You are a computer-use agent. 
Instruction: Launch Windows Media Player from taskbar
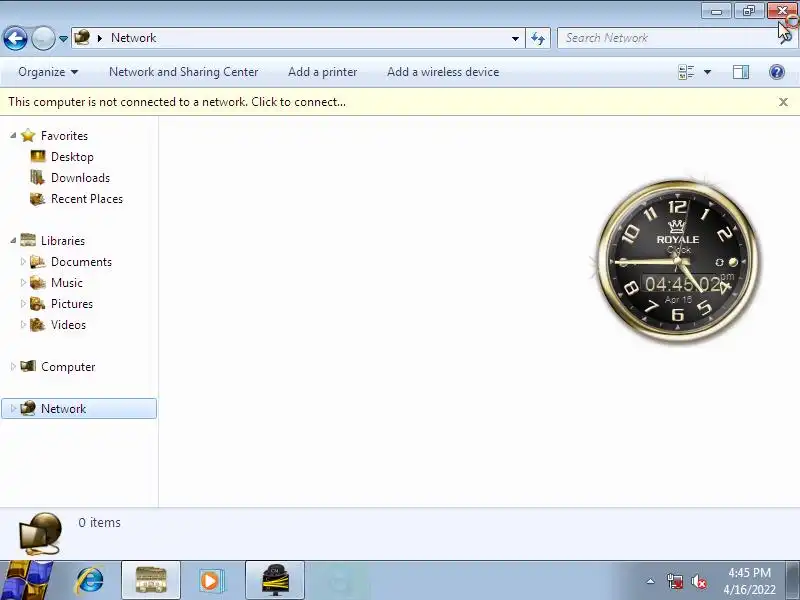point(211,581)
